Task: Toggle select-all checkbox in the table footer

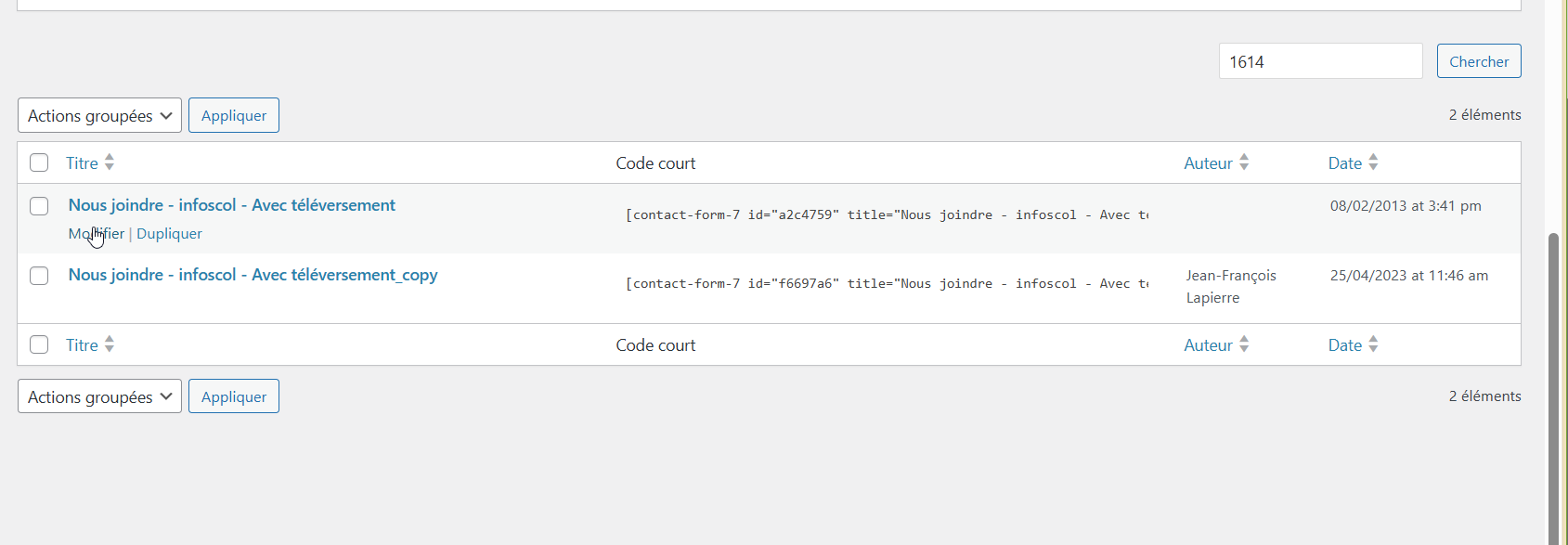Action: click(39, 344)
